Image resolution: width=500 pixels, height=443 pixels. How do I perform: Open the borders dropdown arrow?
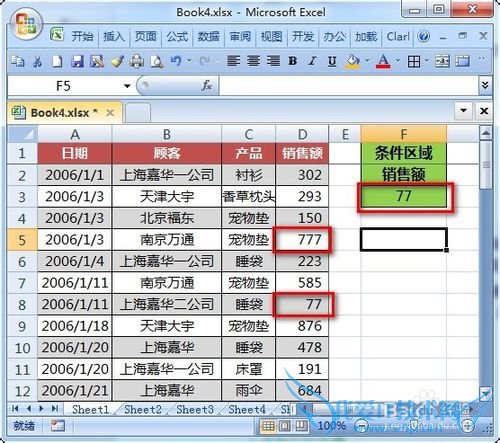[426, 61]
